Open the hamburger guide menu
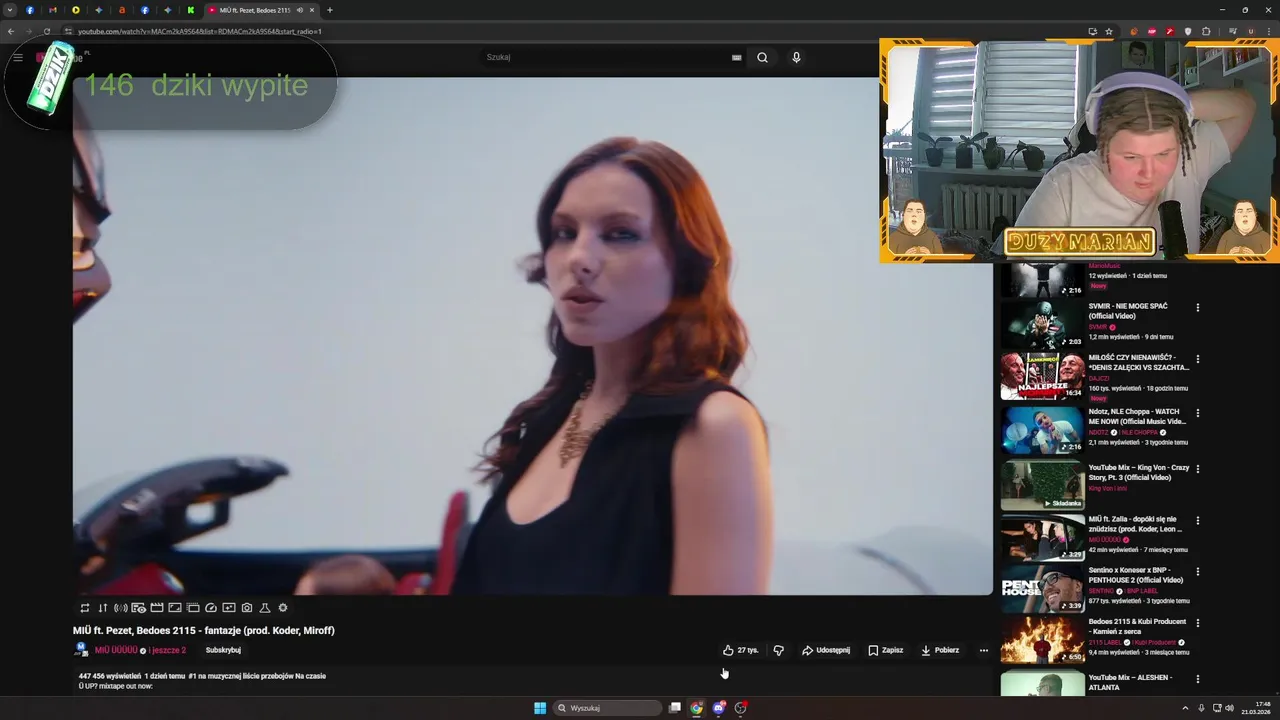This screenshot has width=1280, height=720. (18, 57)
